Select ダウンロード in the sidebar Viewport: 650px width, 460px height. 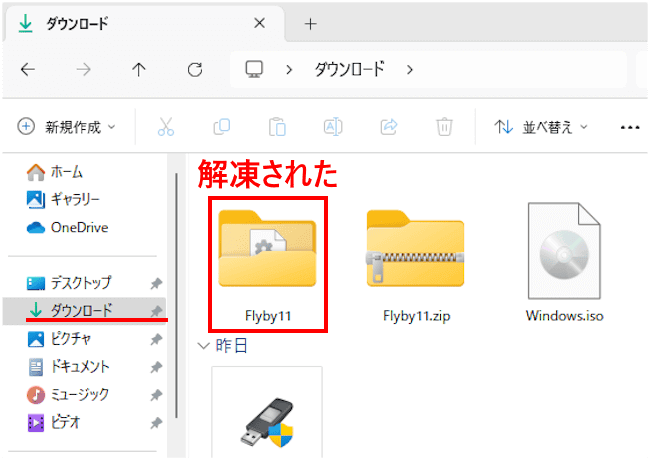click(84, 310)
